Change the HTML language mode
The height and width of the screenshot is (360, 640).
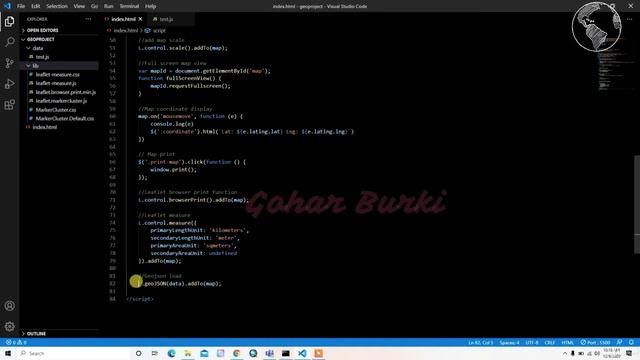(567, 342)
